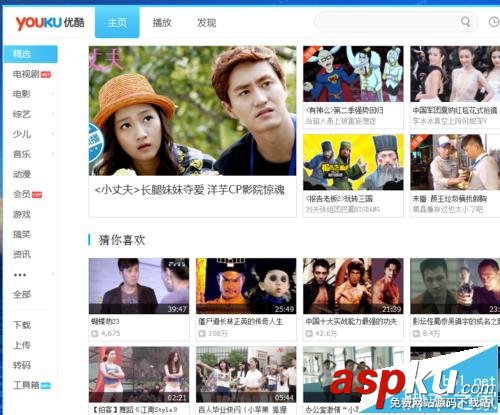Expand the 电影 submenu arrow

click(x=53, y=94)
